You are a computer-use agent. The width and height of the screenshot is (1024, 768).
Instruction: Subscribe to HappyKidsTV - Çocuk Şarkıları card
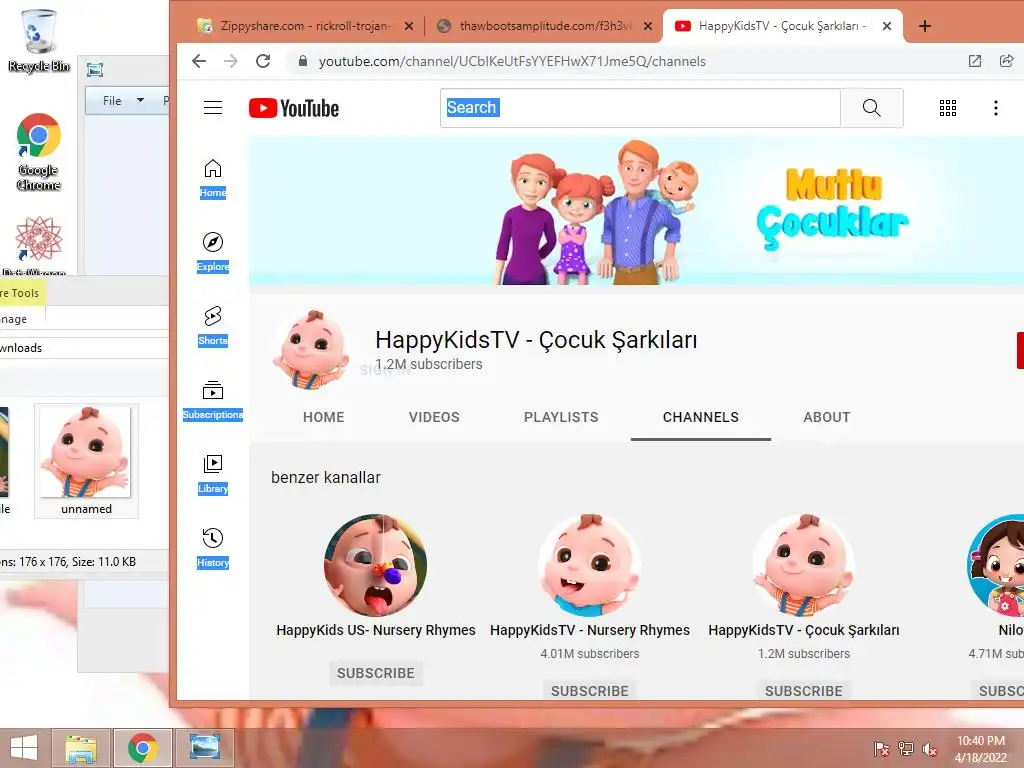[804, 691]
